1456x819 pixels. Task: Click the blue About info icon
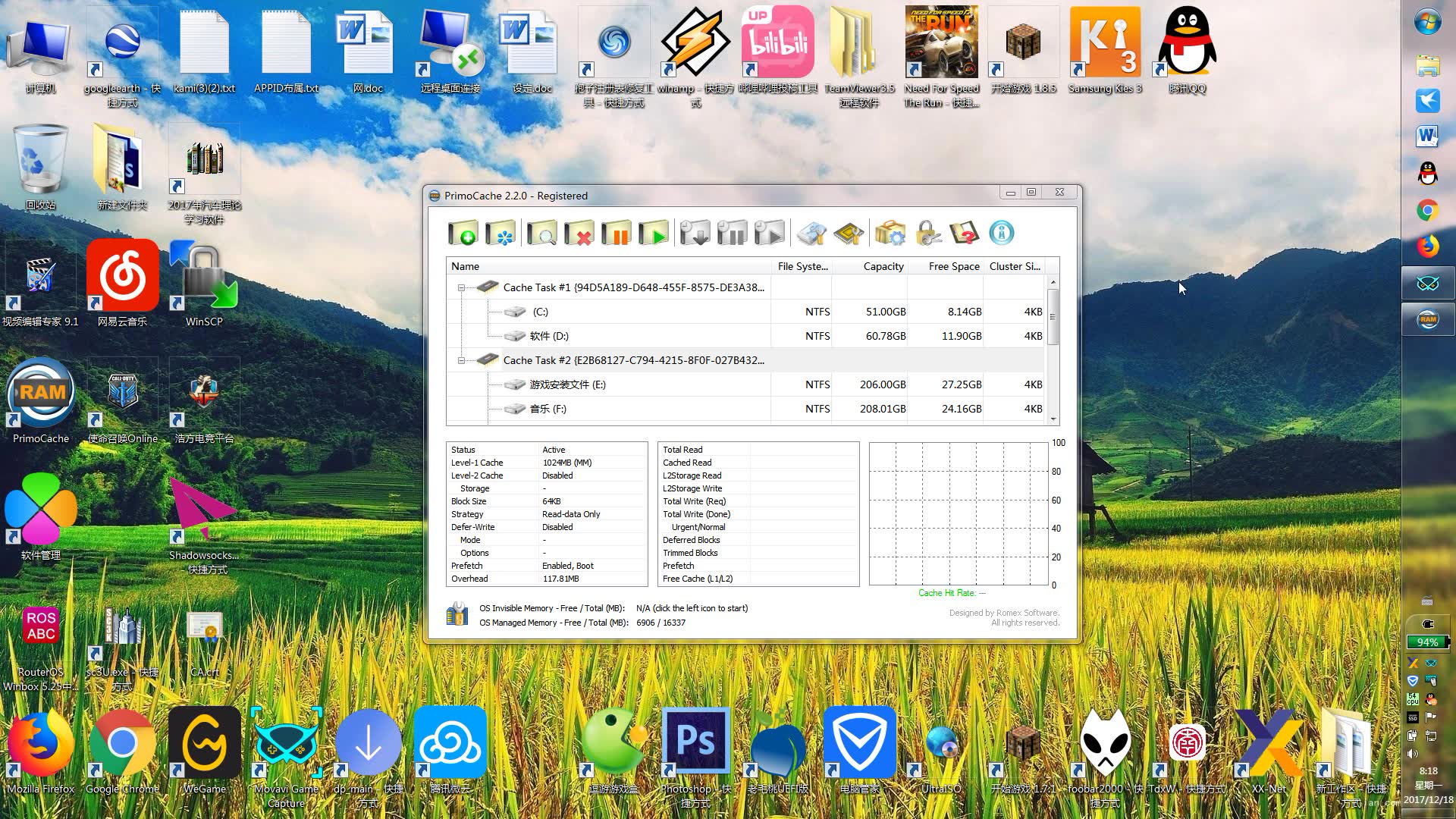1001,234
